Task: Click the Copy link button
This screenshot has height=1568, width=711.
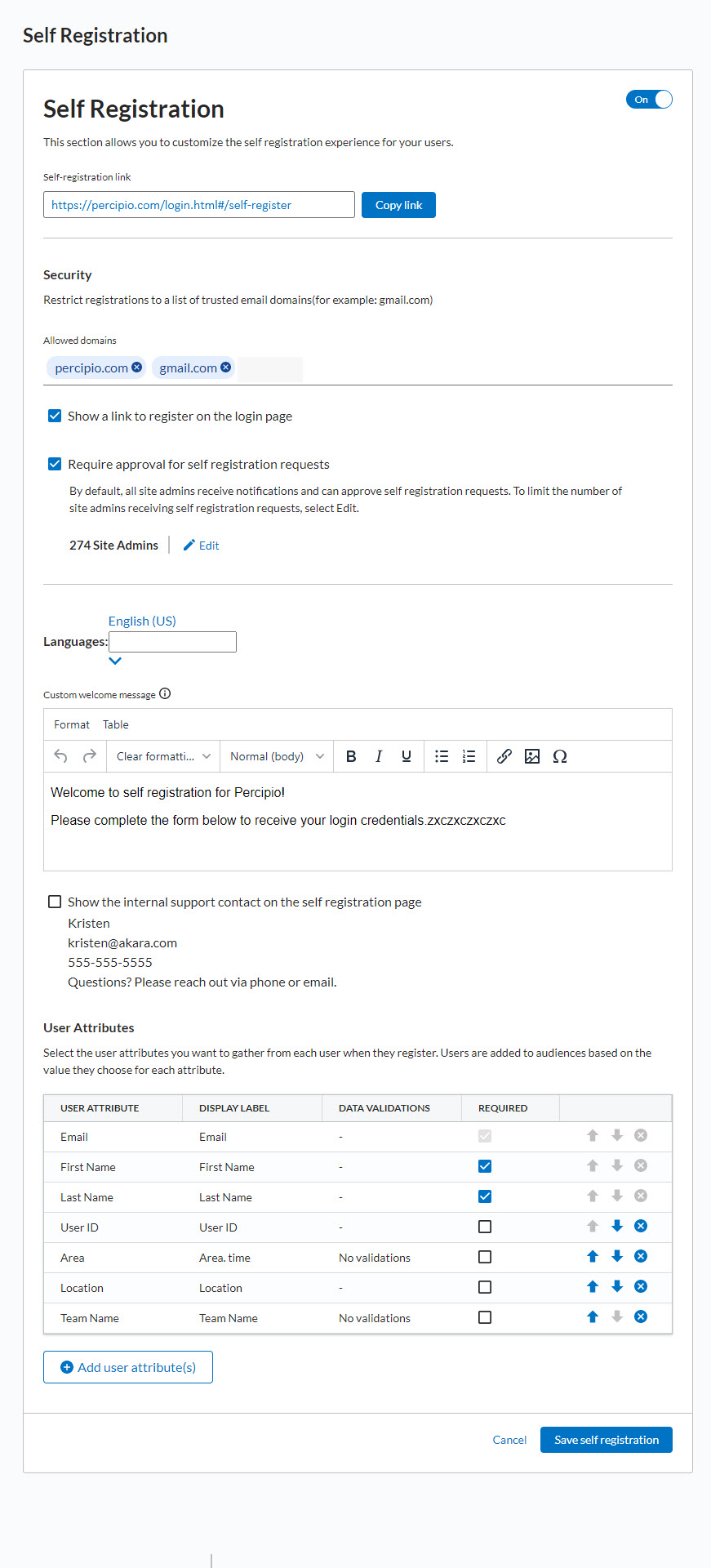Action: 398,204
